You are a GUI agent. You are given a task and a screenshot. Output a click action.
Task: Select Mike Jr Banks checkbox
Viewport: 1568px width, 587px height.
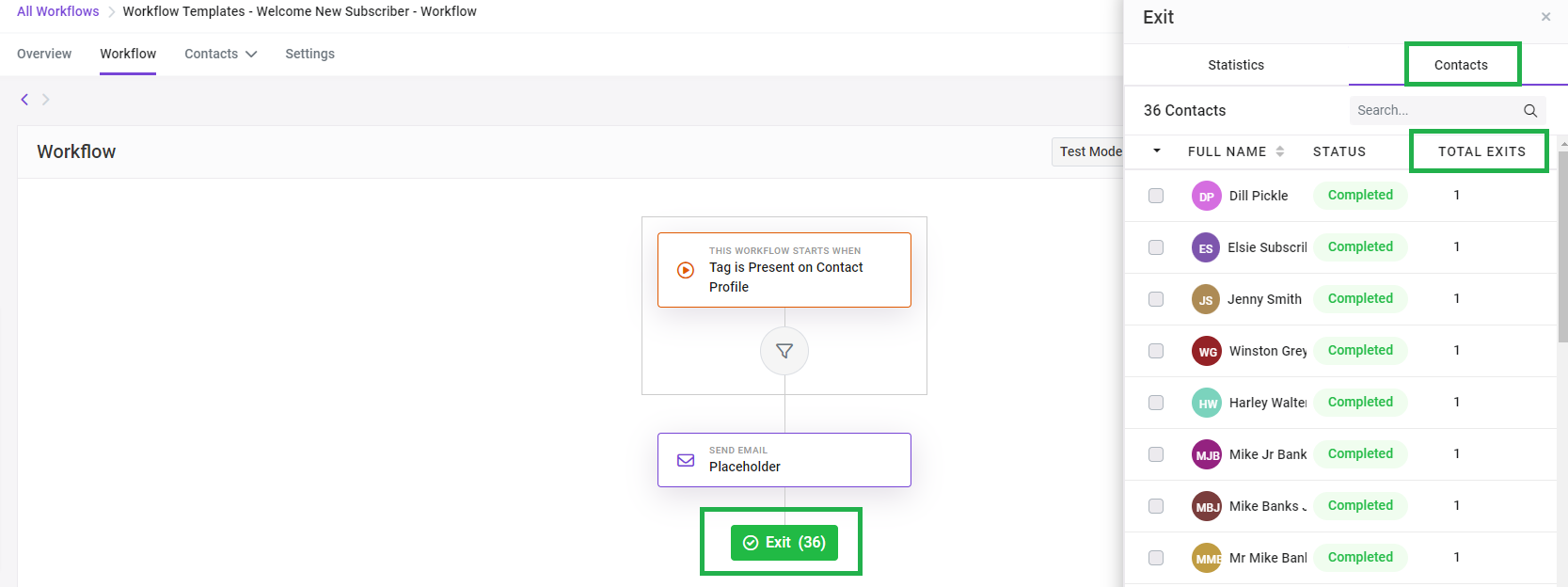pyautogui.click(x=1156, y=454)
